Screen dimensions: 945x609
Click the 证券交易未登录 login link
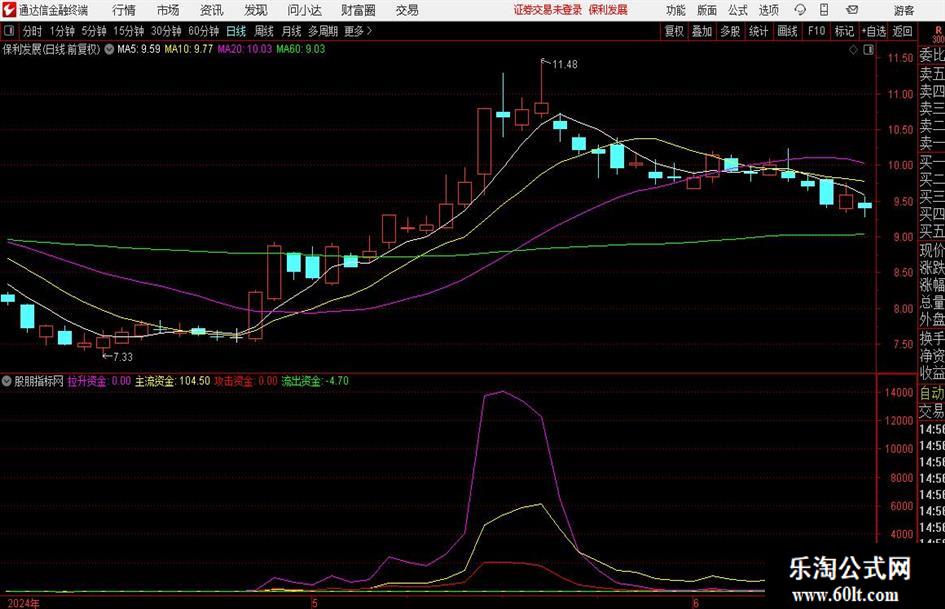(x=547, y=10)
